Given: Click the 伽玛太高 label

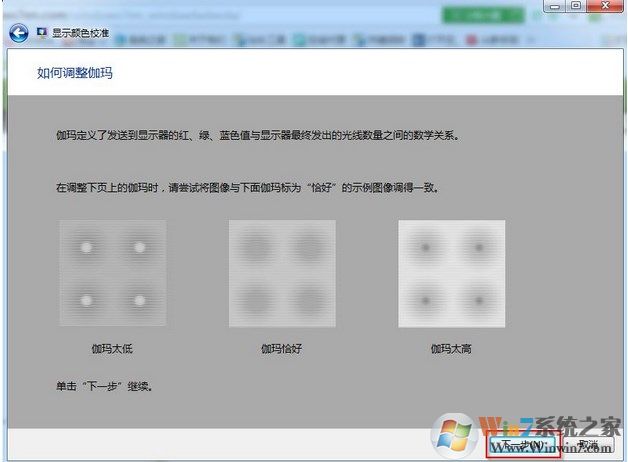Looking at the screenshot, I should click(x=451, y=349).
